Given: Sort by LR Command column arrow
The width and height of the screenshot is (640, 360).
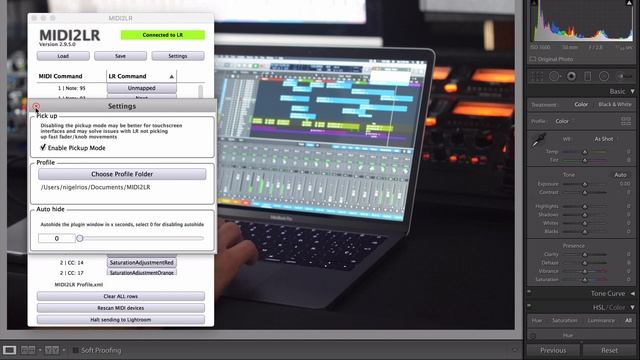Looking at the screenshot, I should [x=171, y=76].
